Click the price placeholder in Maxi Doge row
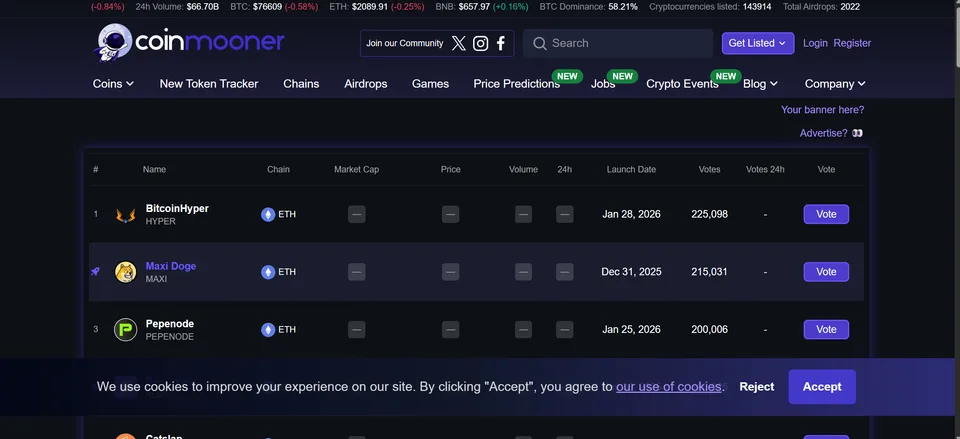Image resolution: width=960 pixels, height=439 pixels. 450,272
